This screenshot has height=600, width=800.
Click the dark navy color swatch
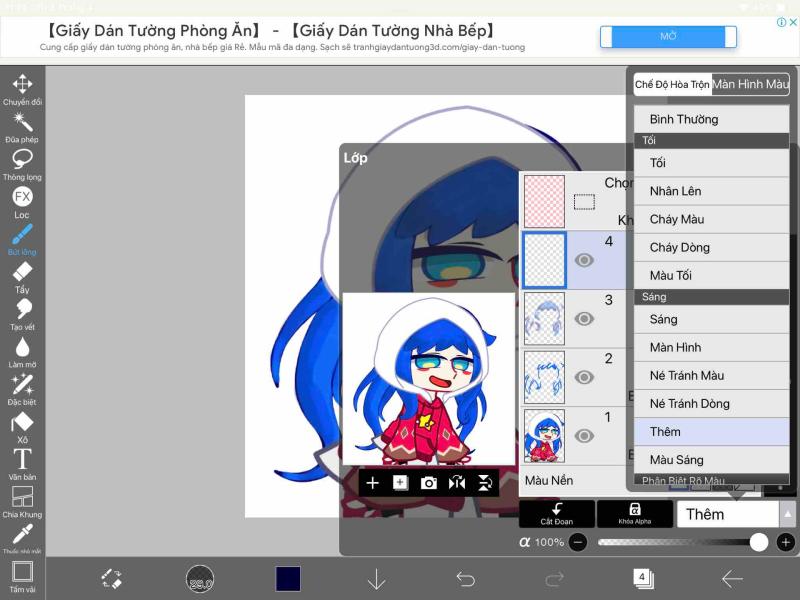click(288, 579)
